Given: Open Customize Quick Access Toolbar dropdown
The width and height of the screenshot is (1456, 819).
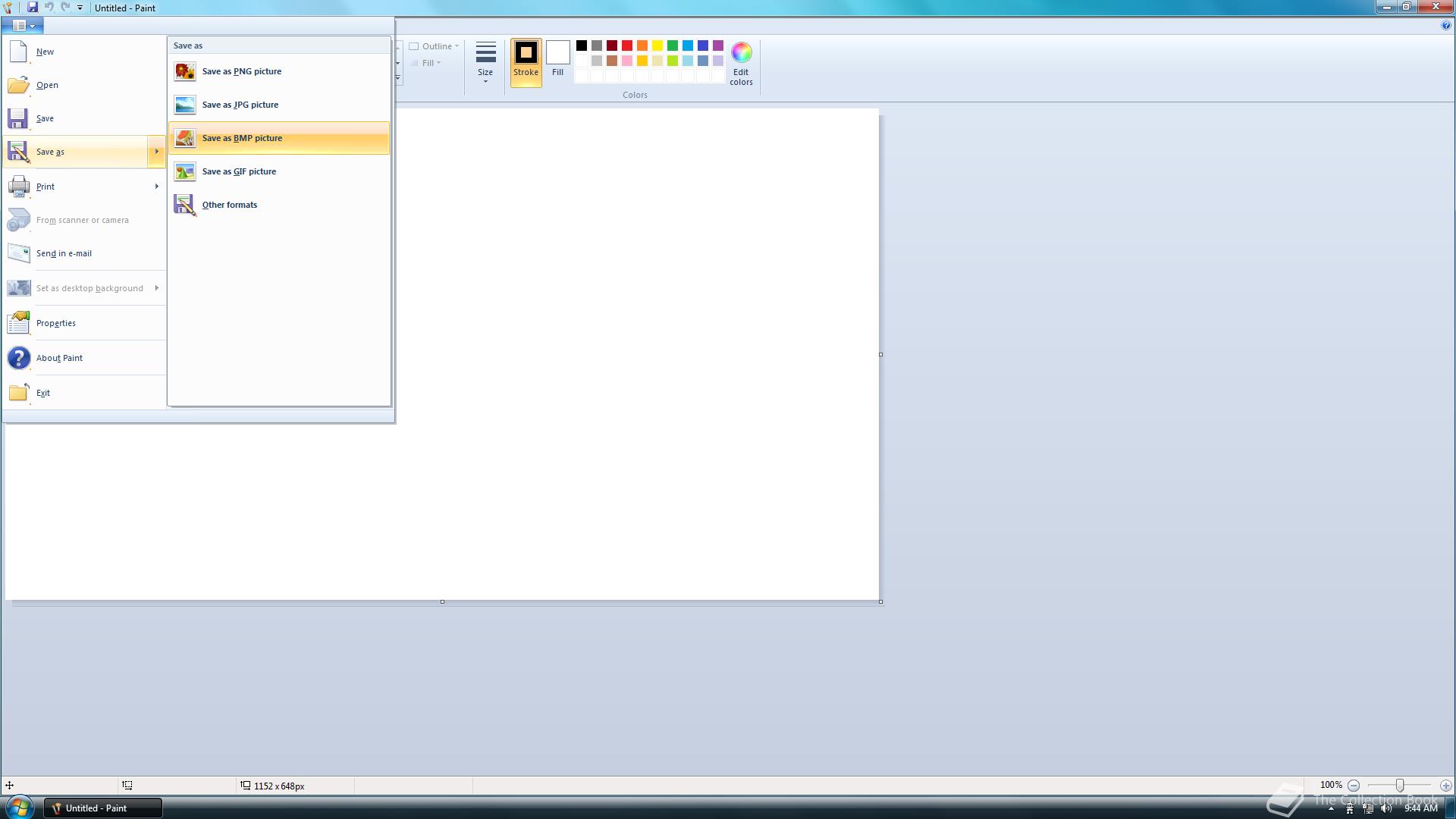Looking at the screenshot, I should tap(80, 8).
